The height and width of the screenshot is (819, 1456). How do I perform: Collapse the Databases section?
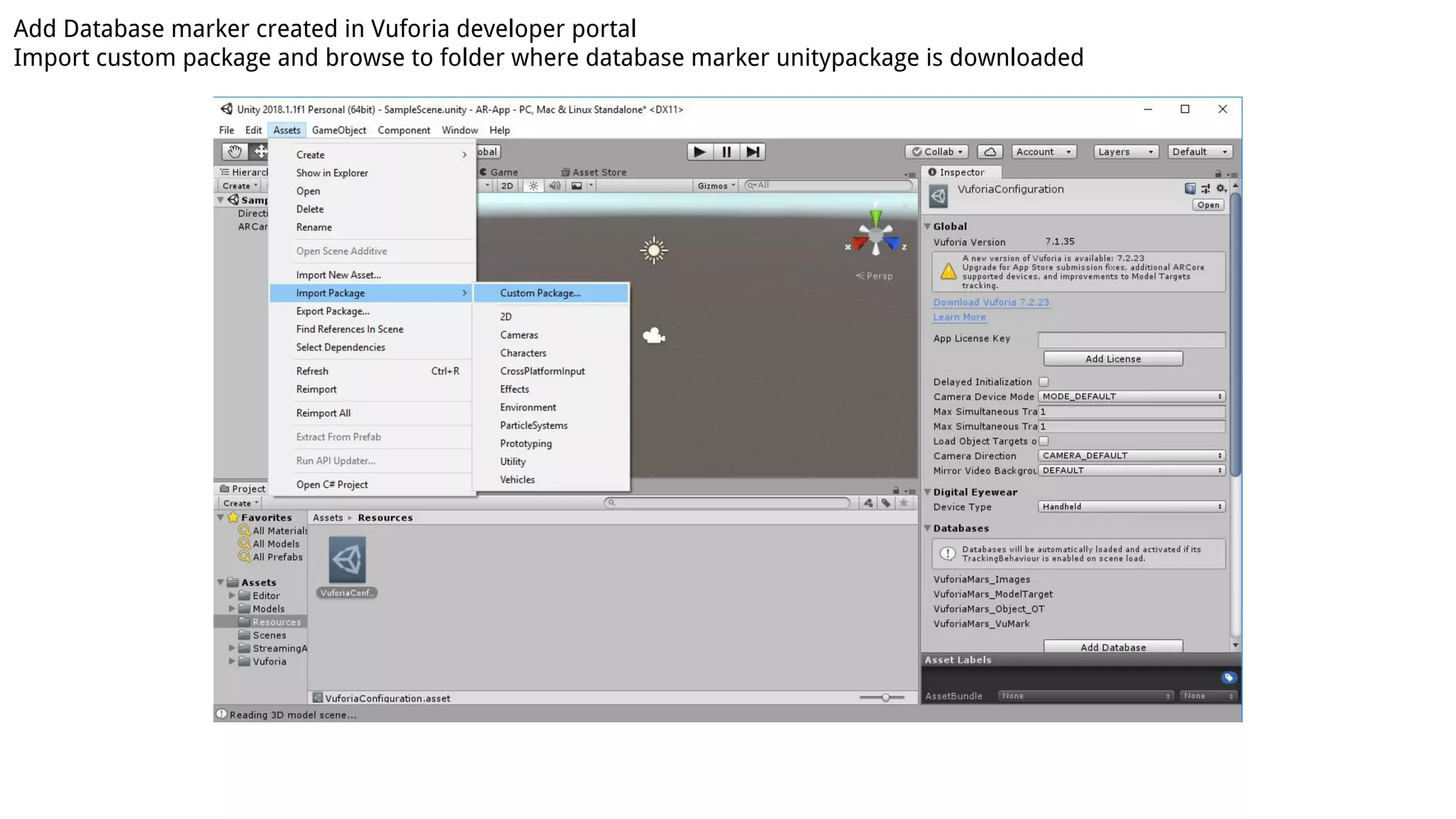pos(928,528)
